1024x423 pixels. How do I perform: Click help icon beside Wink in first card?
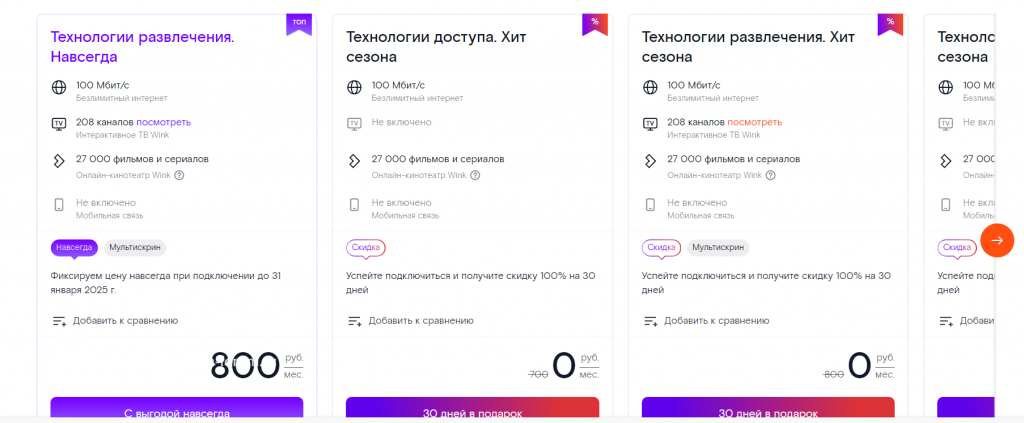pyautogui.click(x=179, y=175)
